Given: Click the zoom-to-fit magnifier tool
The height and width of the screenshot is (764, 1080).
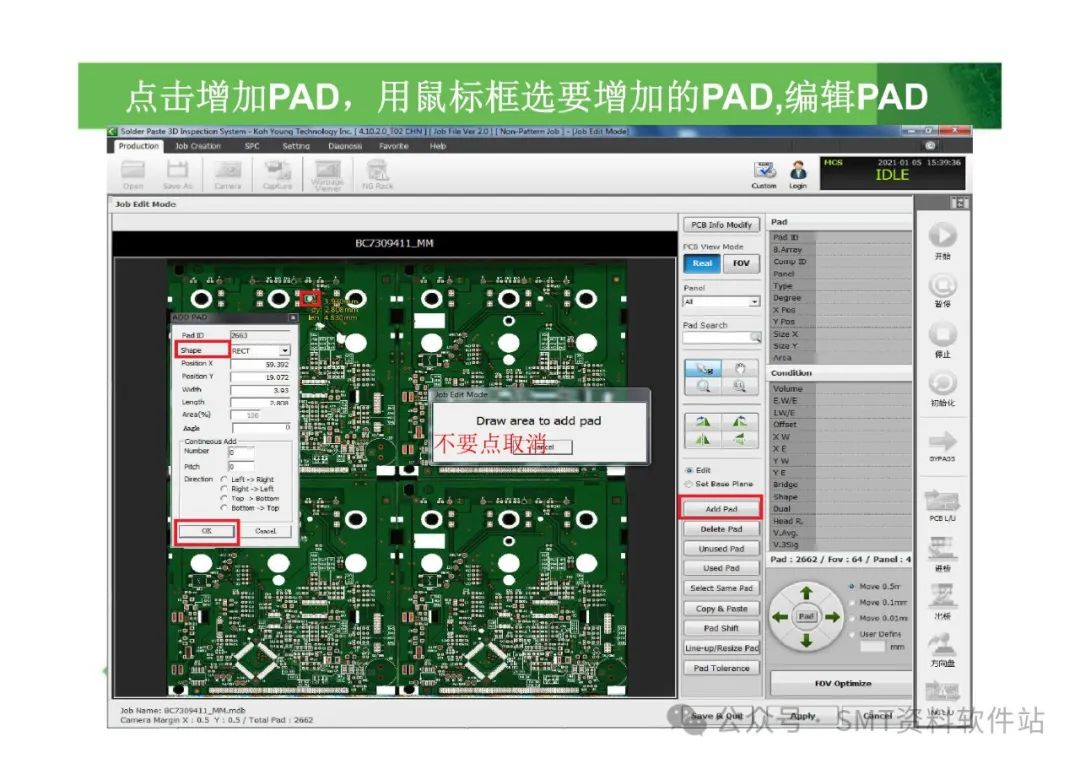Looking at the screenshot, I should point(740,386).
